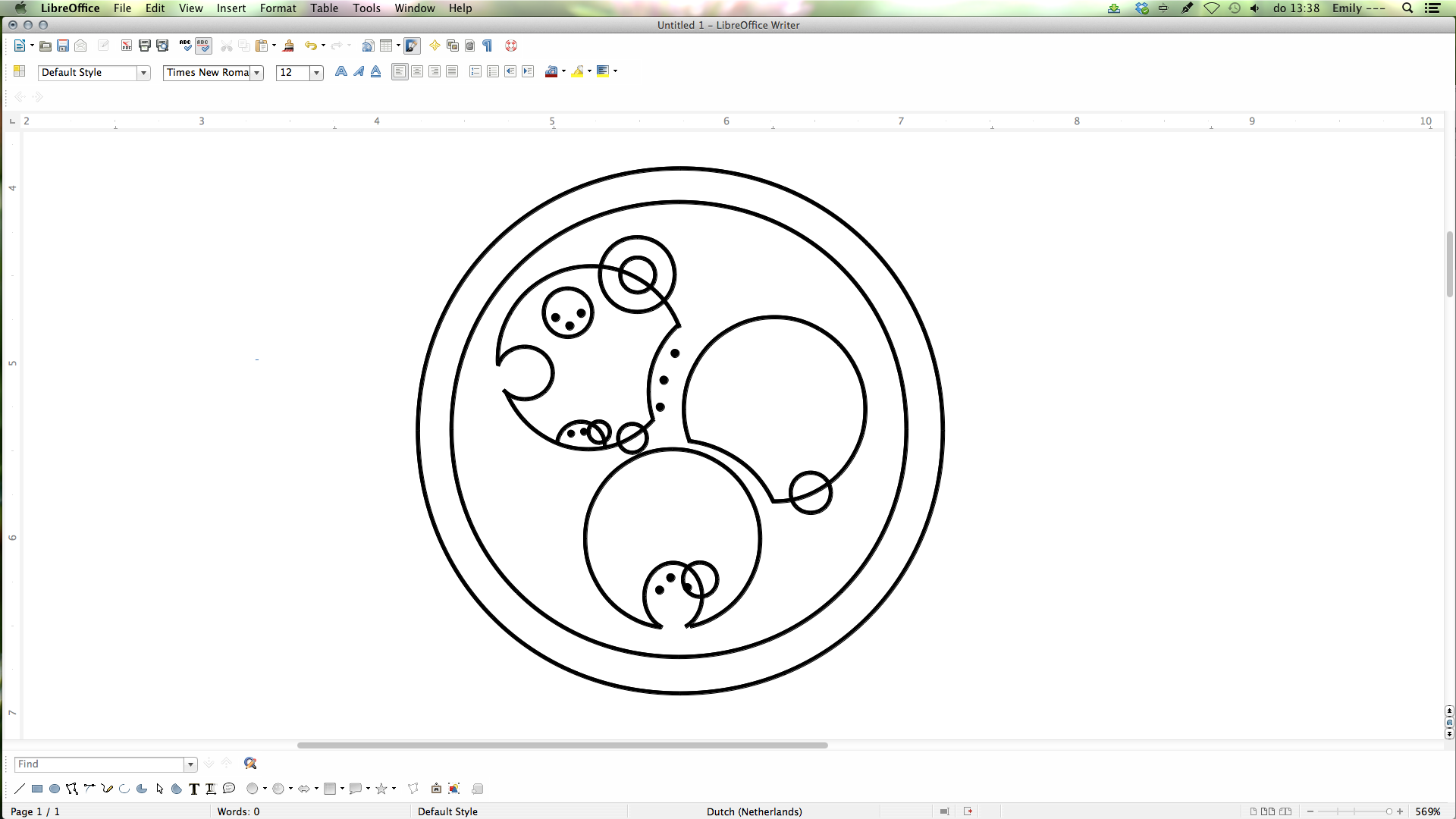This screenshot has height=819, width=1456.
Task: Open the Gallery icon
Action: coord(453,46)
